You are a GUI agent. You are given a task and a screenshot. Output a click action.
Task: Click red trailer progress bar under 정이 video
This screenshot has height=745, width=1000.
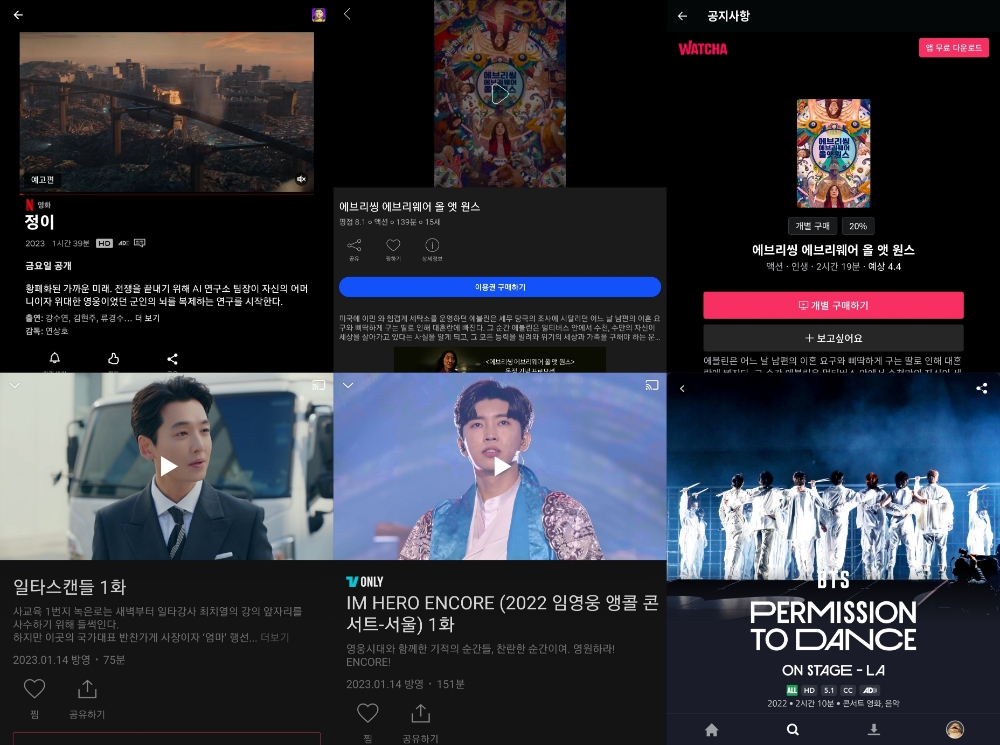pos(166,193)
